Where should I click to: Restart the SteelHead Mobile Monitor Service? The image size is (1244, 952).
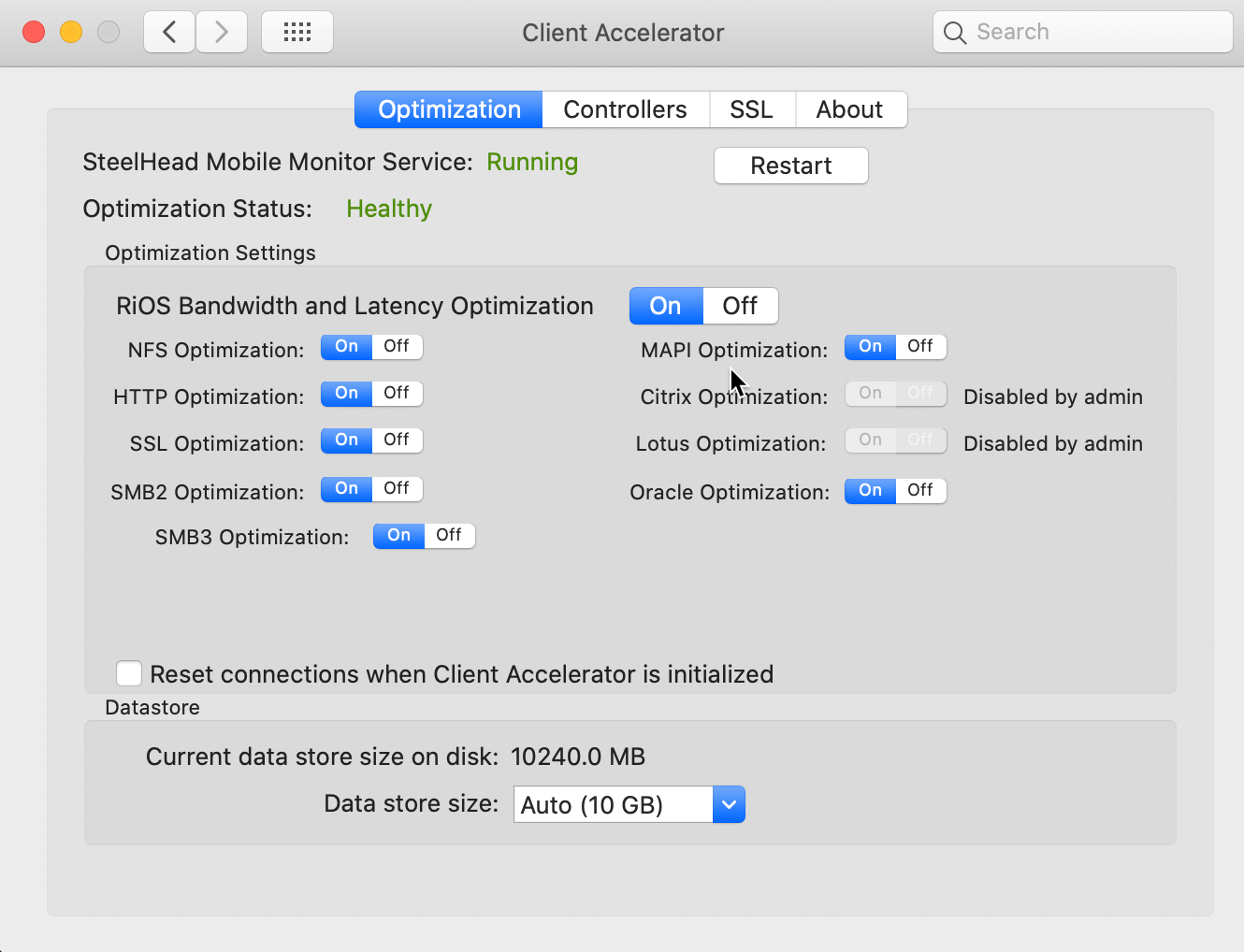pos(791,166)
